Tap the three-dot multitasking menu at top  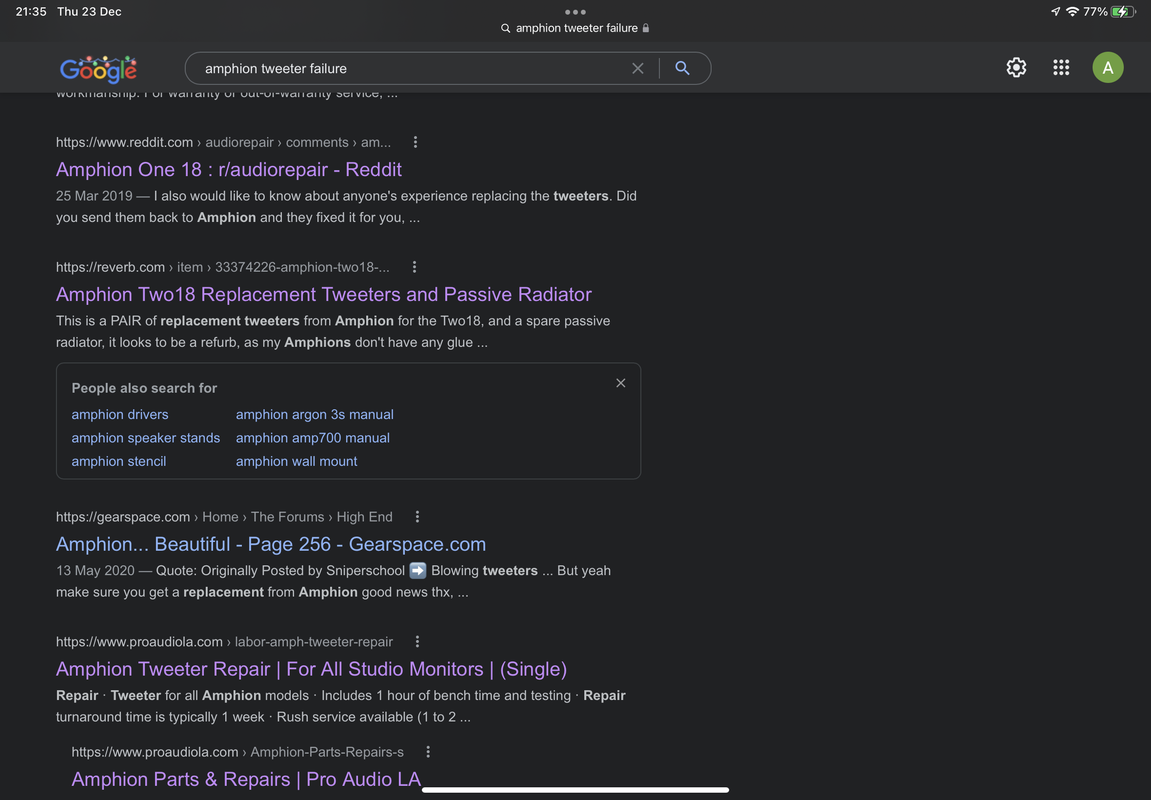[576, 12]
